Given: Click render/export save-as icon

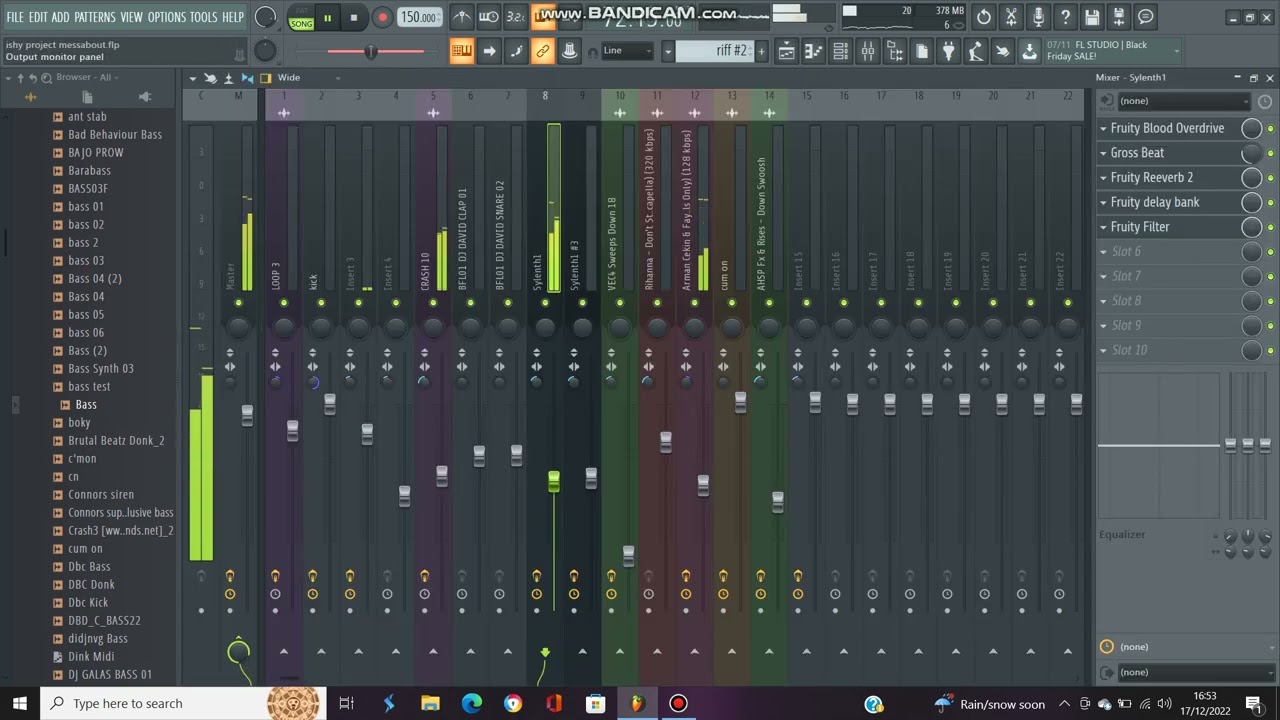Looking at the screenshot, I should [1119, 17].
